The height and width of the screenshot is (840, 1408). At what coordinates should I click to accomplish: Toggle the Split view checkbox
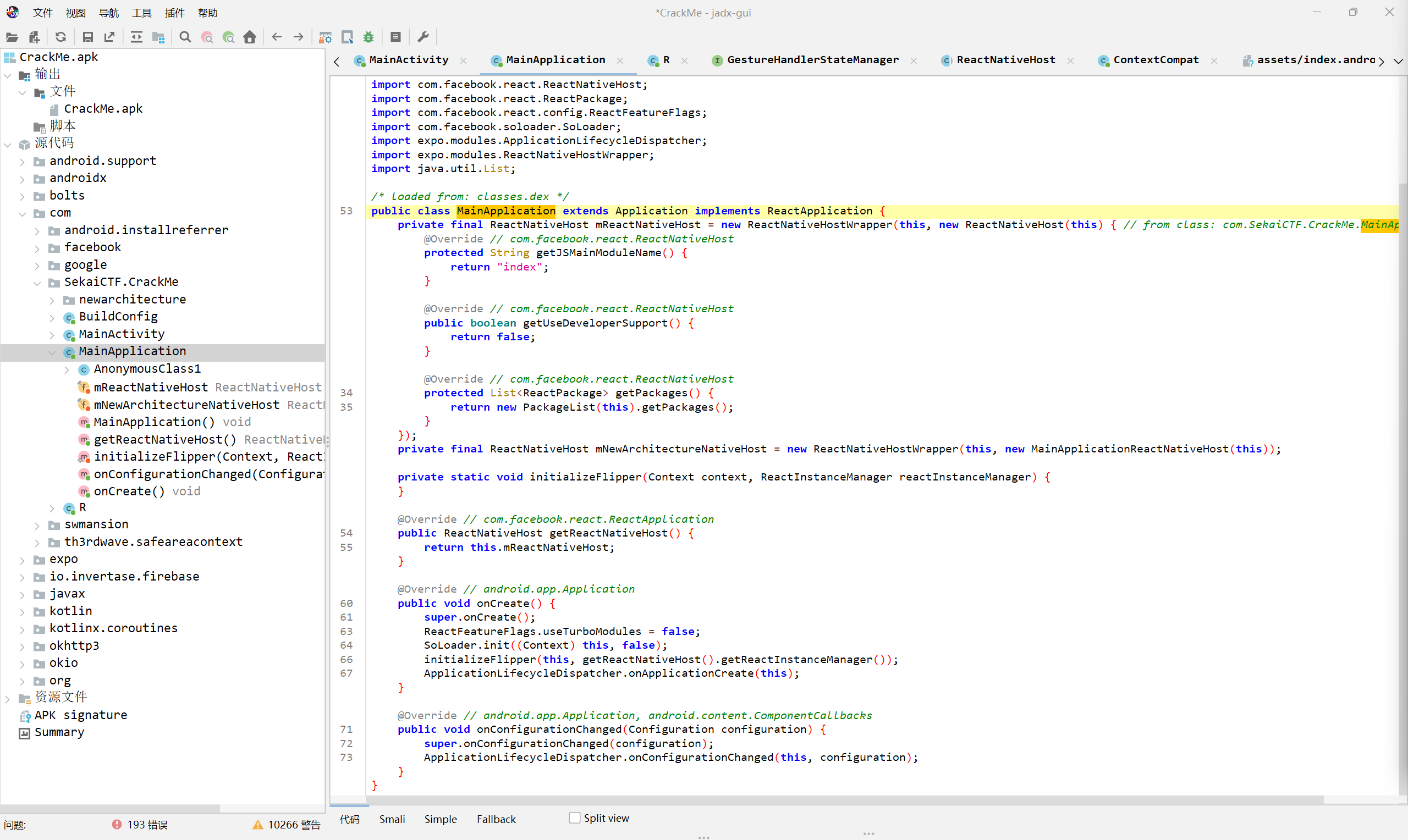[x=575, y=818]
